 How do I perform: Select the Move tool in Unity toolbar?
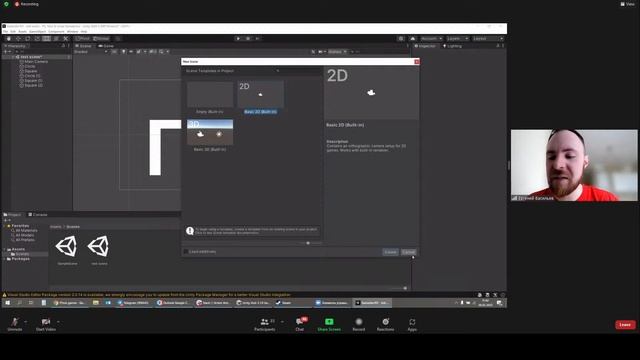(x=18, y=38)
